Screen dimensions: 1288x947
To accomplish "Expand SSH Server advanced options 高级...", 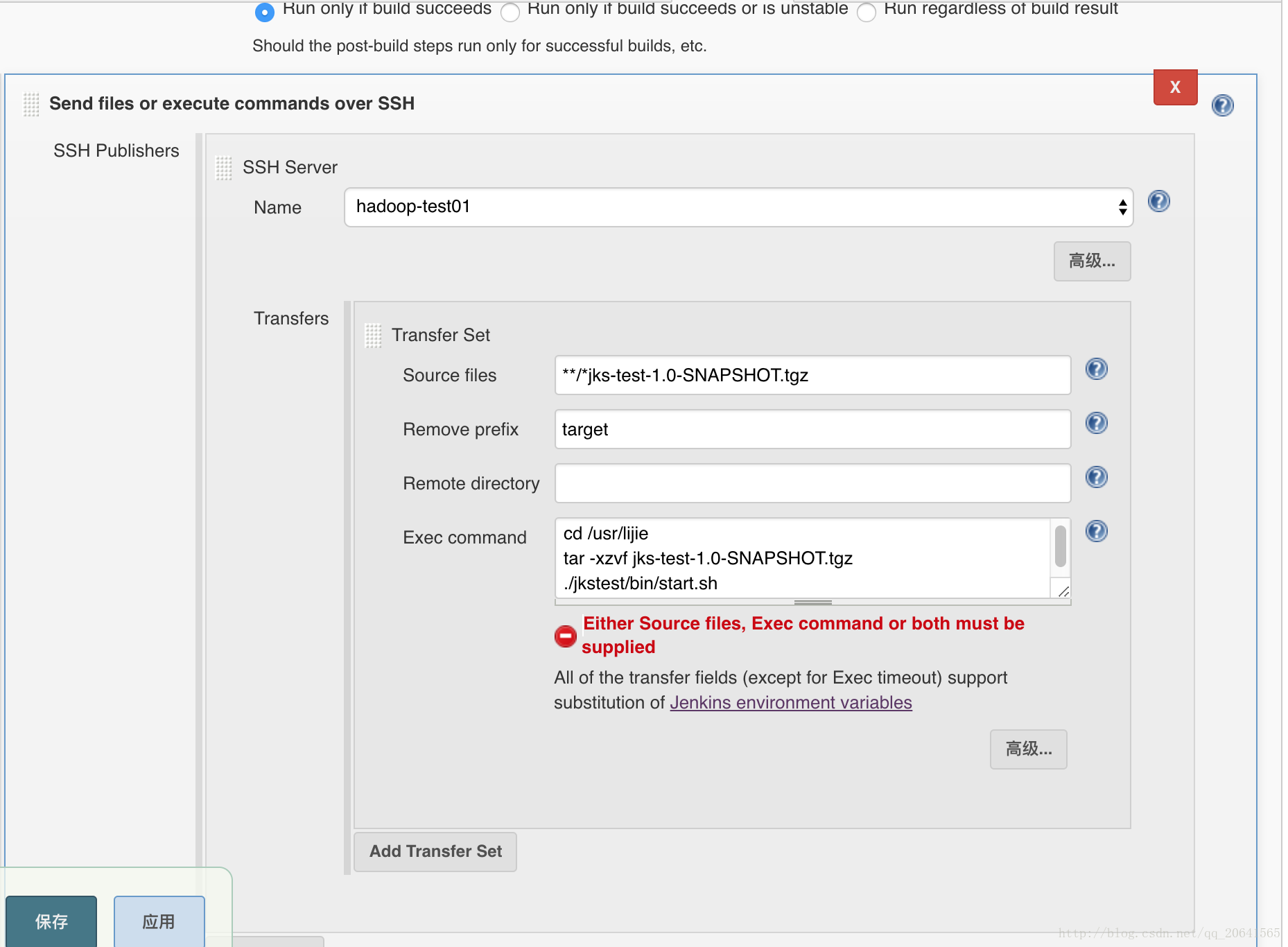I will [1092, 261].
